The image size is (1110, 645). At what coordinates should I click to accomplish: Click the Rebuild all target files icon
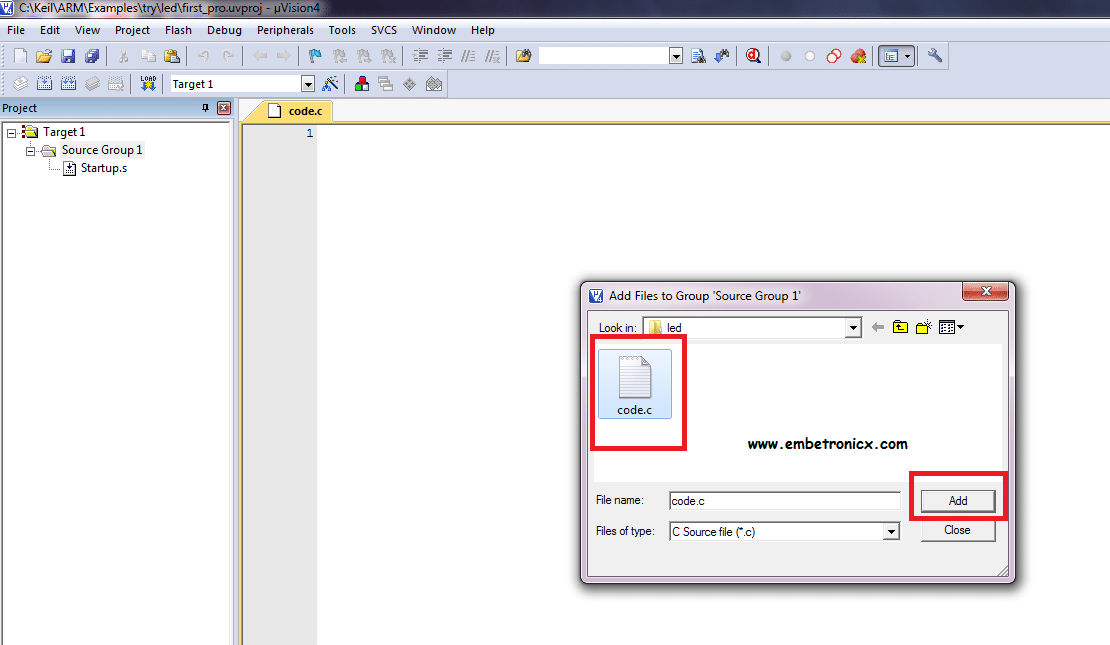point(68,84)
